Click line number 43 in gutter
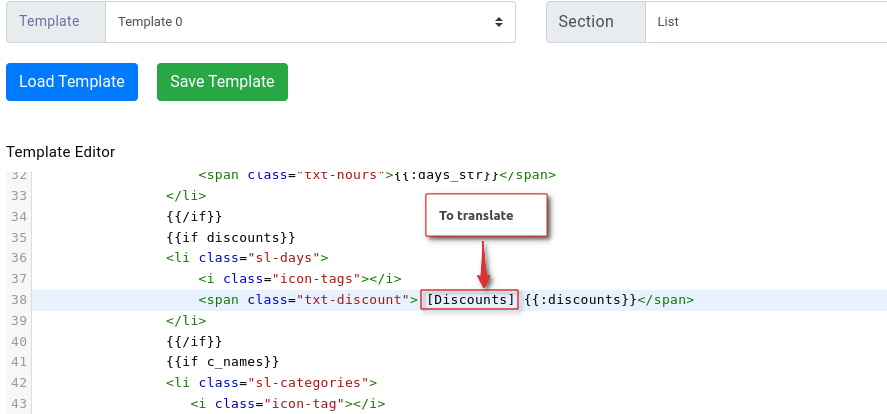The width and height of the screenshot is (887, 414). pyautogui.click(x=19, y=404)
